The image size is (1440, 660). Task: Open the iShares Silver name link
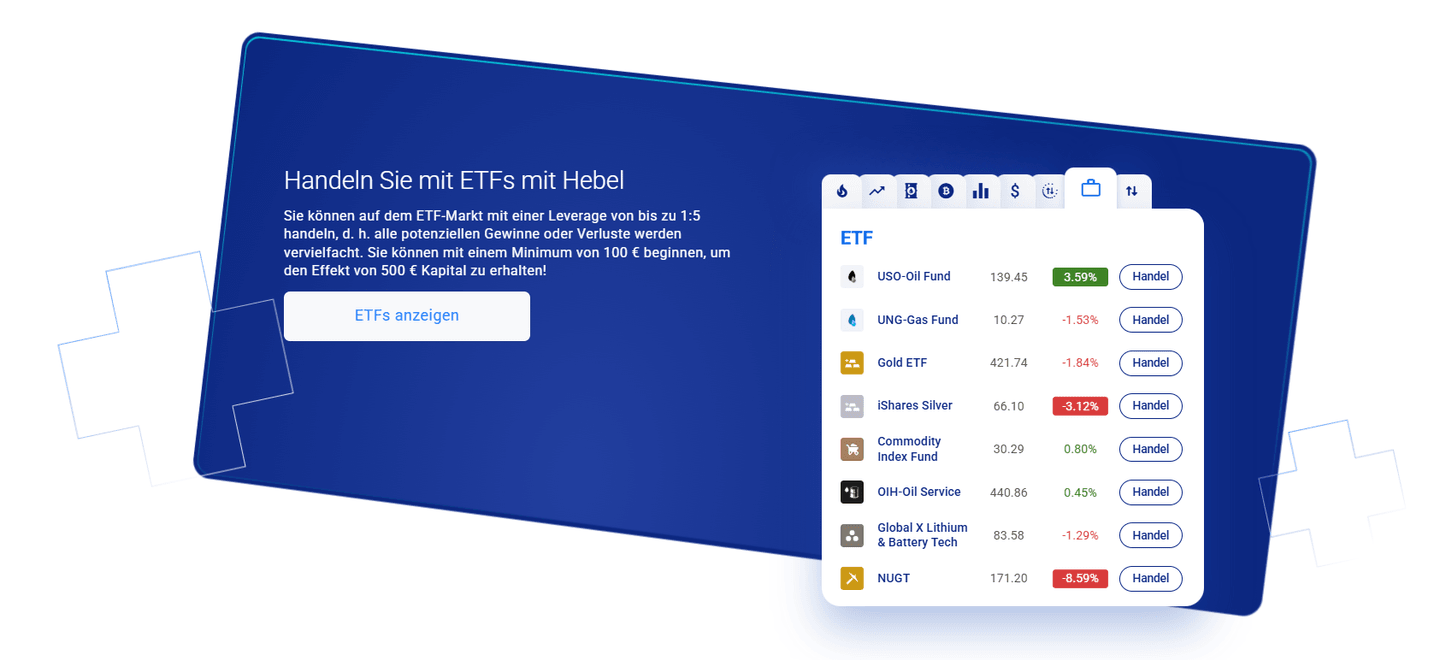pyautogui.click(x=915, y=405)
